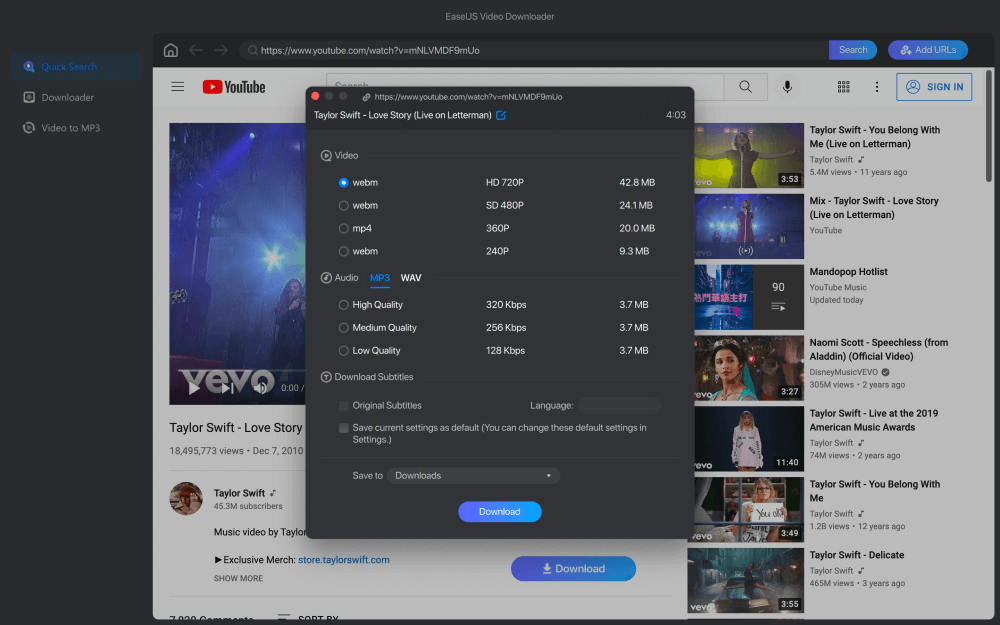Image resolution: width=1000 pixels, height=625 pixels.
Task: Open Naomi Scott Speechless video thumbnail
Action: 749,368
